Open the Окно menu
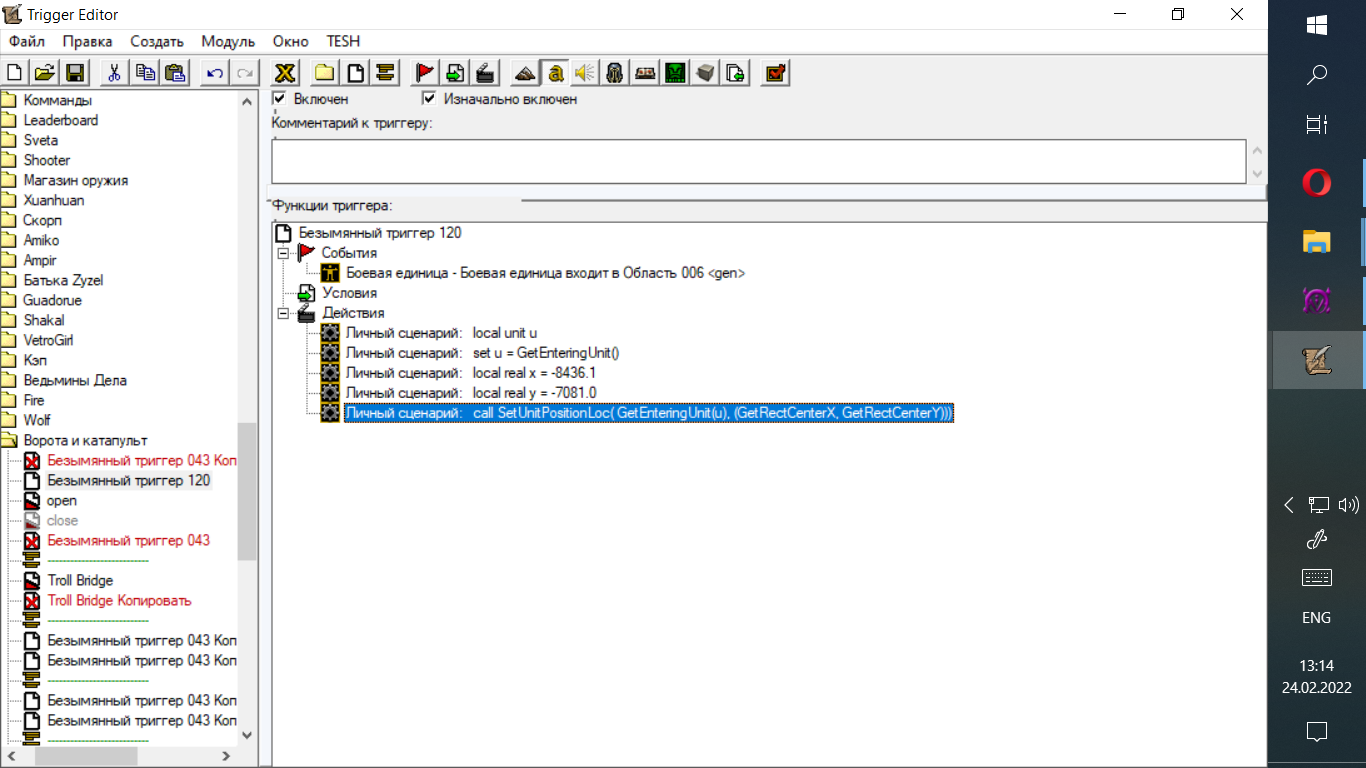 [291, 42]
